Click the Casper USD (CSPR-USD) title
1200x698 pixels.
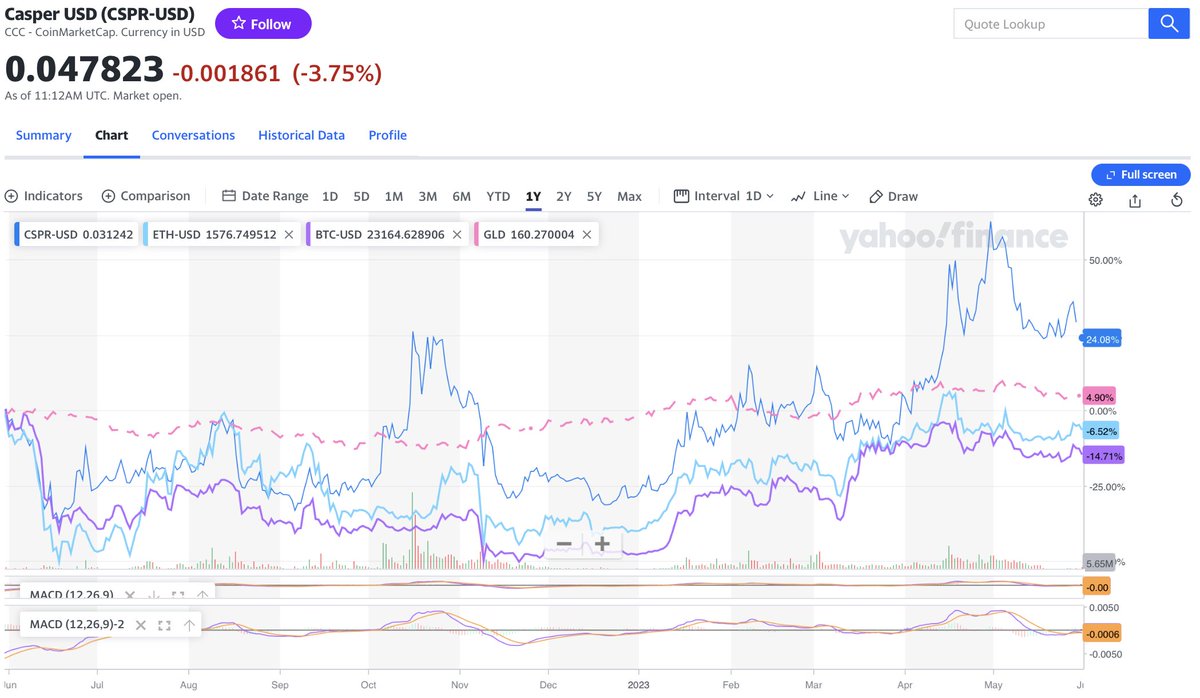(x=99, y=15)
